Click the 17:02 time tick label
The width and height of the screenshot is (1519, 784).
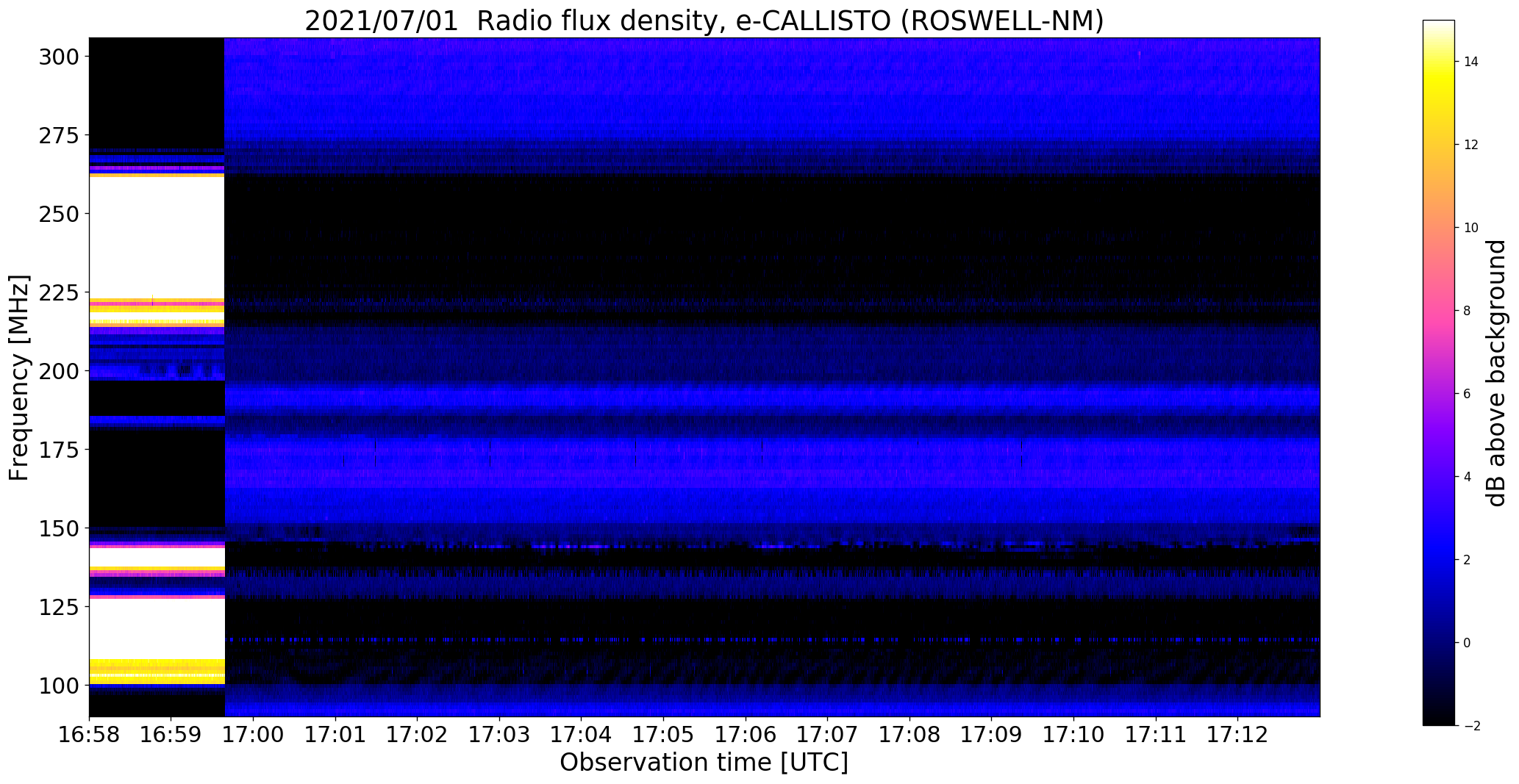coord(418,736)
